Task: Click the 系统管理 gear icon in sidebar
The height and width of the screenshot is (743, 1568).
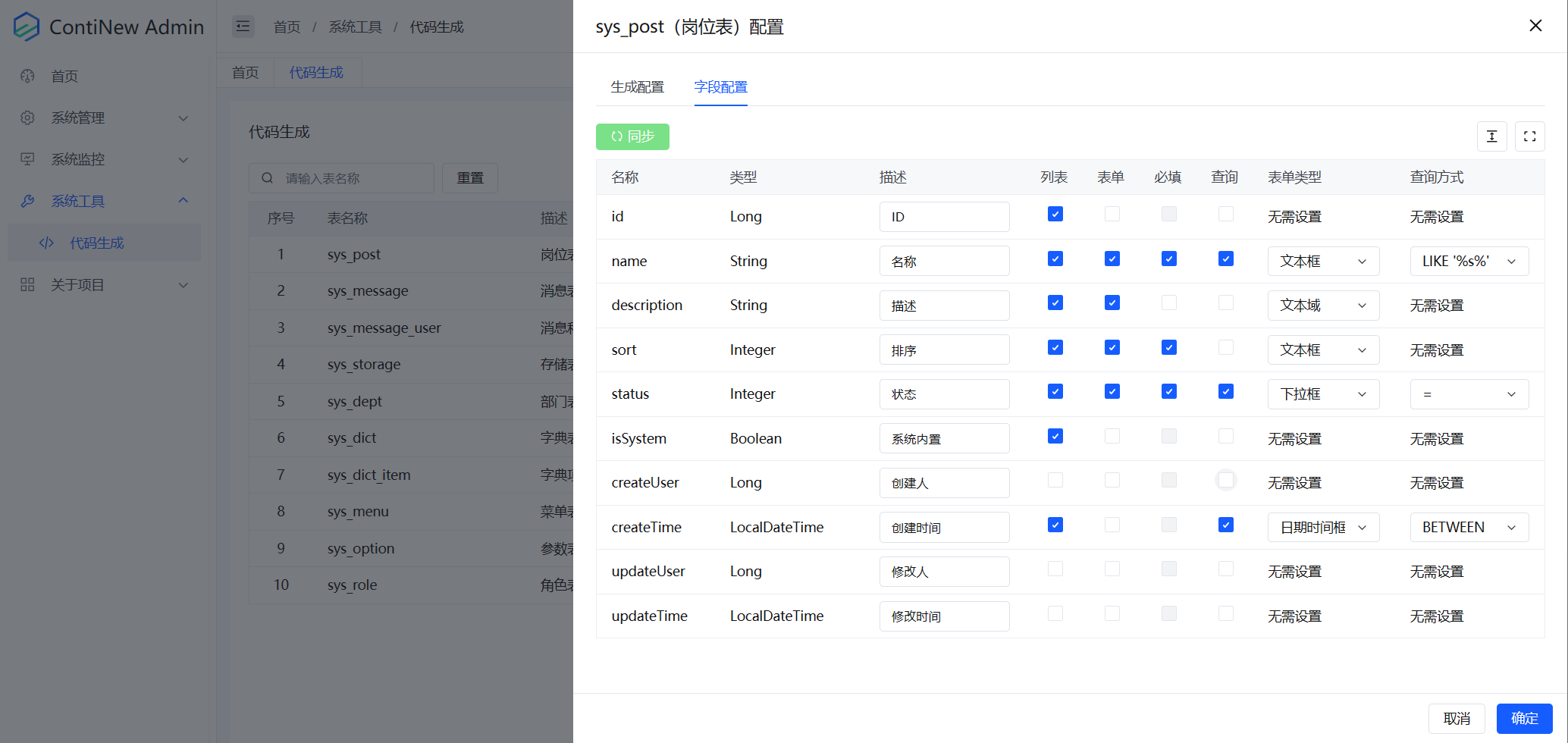Action: pos(28,118)
